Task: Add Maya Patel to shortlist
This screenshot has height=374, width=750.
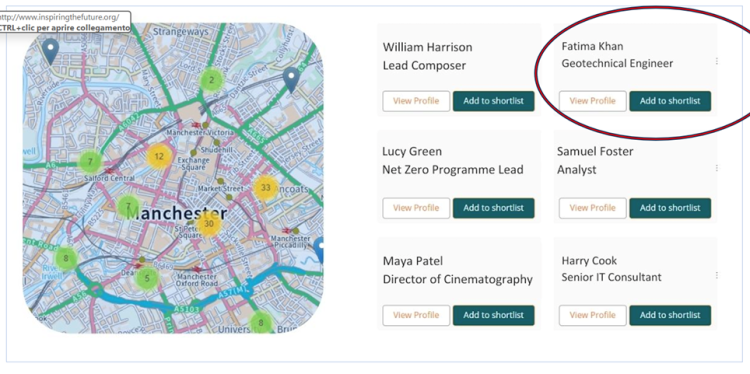Action: [x=494, y=315]
